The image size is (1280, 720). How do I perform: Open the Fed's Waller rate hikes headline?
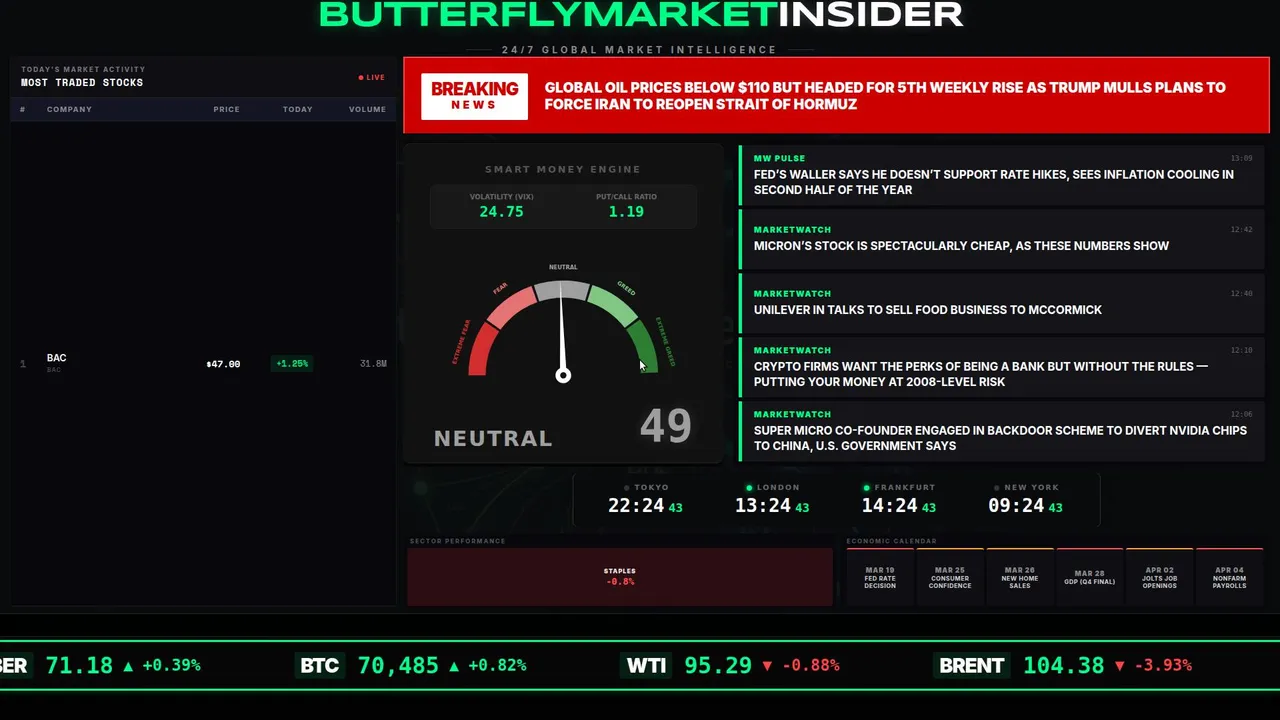pyautogui.click(x=1002, y=175)
